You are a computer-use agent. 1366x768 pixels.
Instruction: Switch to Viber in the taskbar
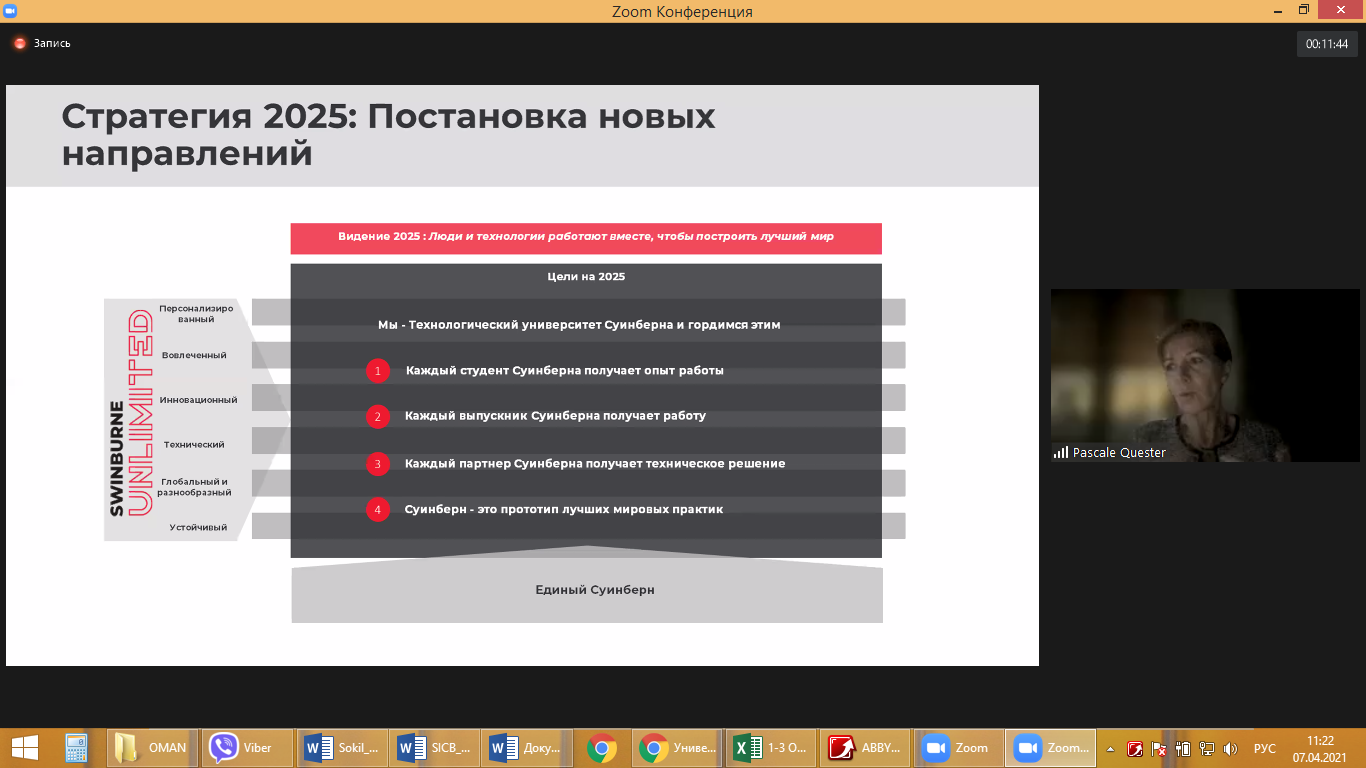(x=248, y=748)
